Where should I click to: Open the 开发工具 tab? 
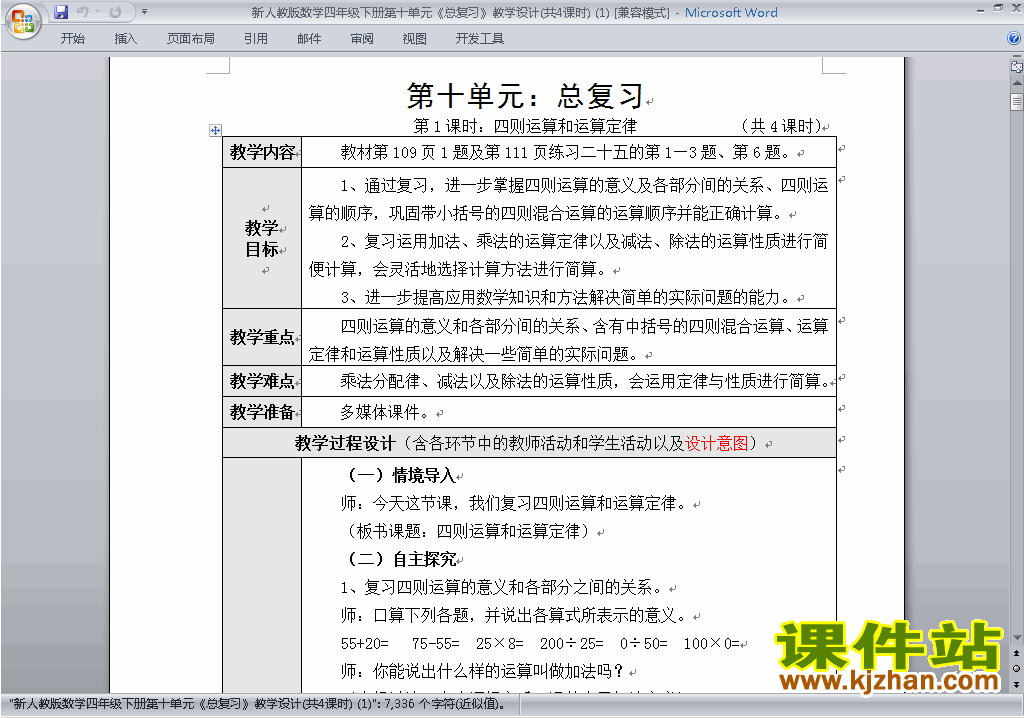click(x=480, y=39)
